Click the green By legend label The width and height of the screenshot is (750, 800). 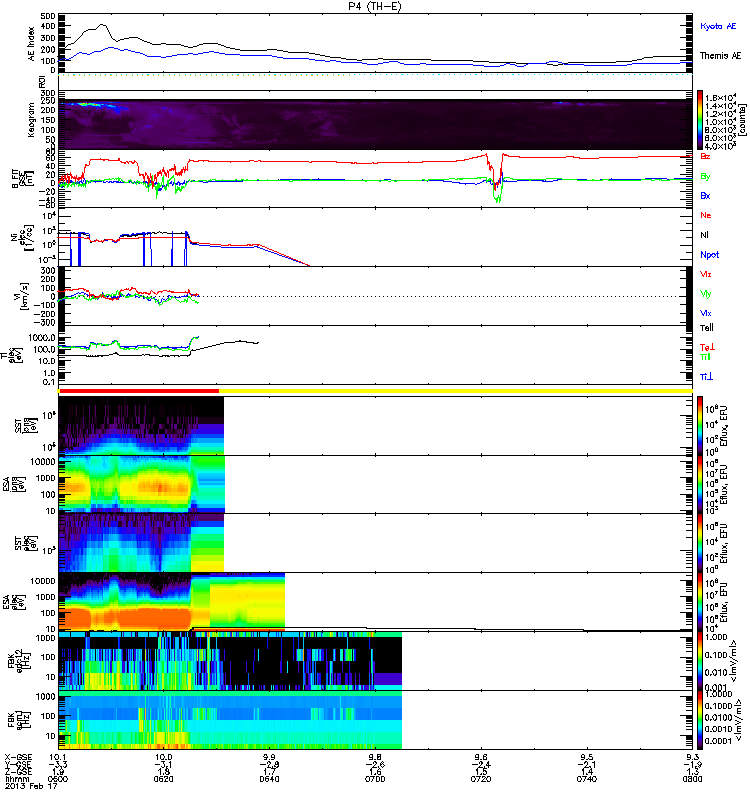click(x=705, y=177)
